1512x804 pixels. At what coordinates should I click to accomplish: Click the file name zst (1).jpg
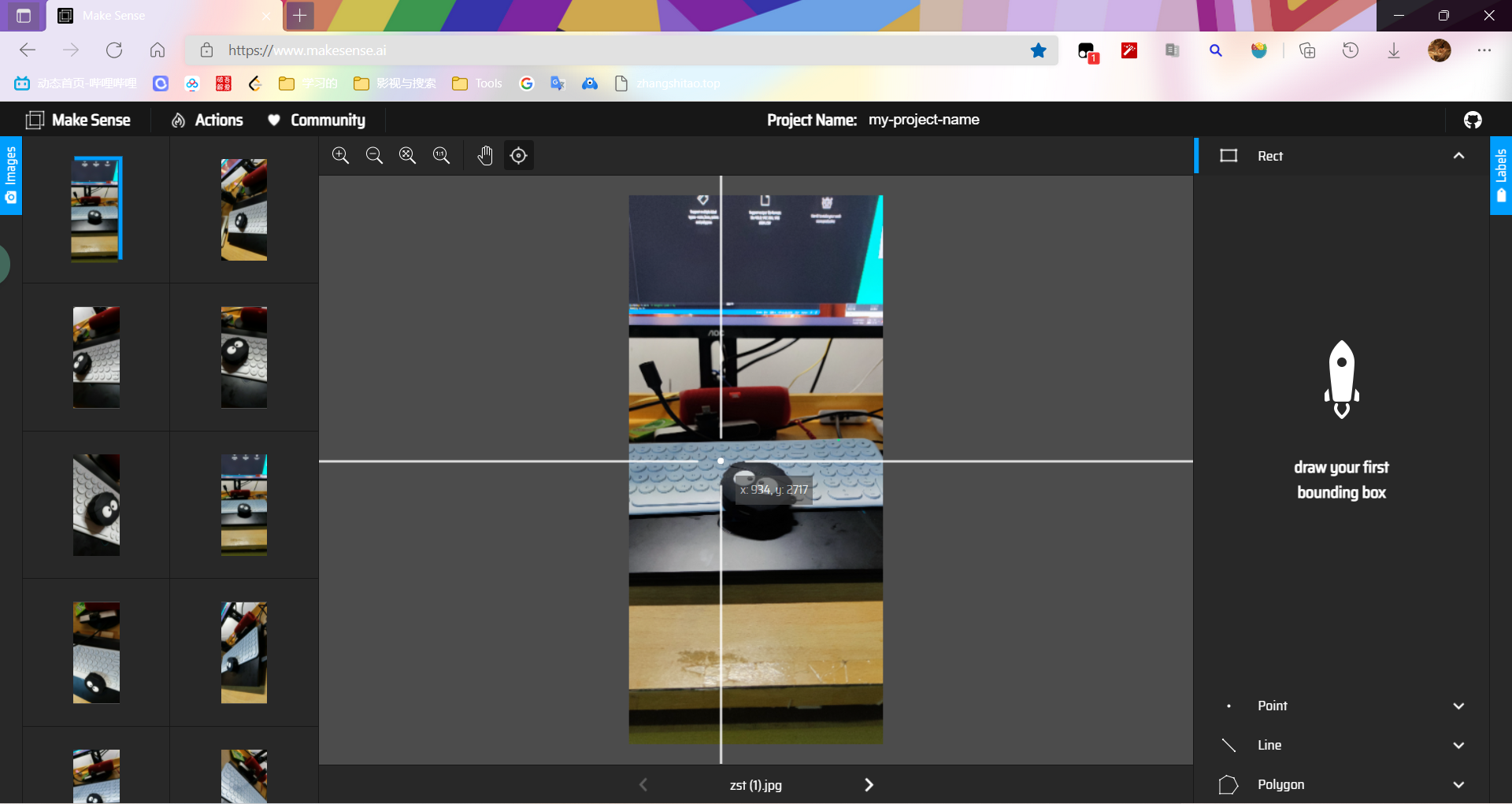[x=756, y=785]
